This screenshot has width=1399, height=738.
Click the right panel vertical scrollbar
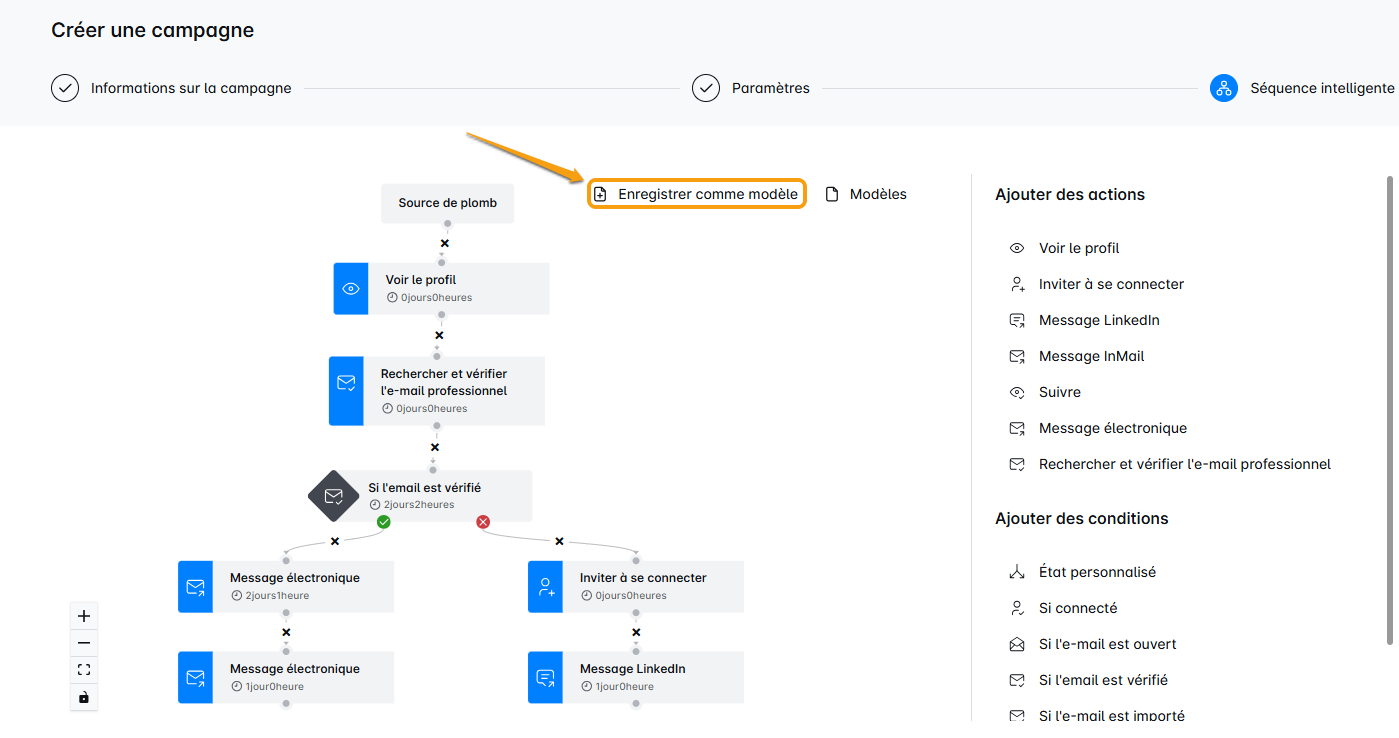pyautogui.click(x=1389, y=410)
